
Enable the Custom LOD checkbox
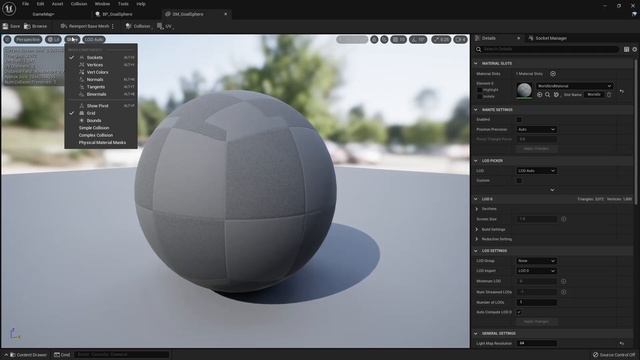pos(519,181)
